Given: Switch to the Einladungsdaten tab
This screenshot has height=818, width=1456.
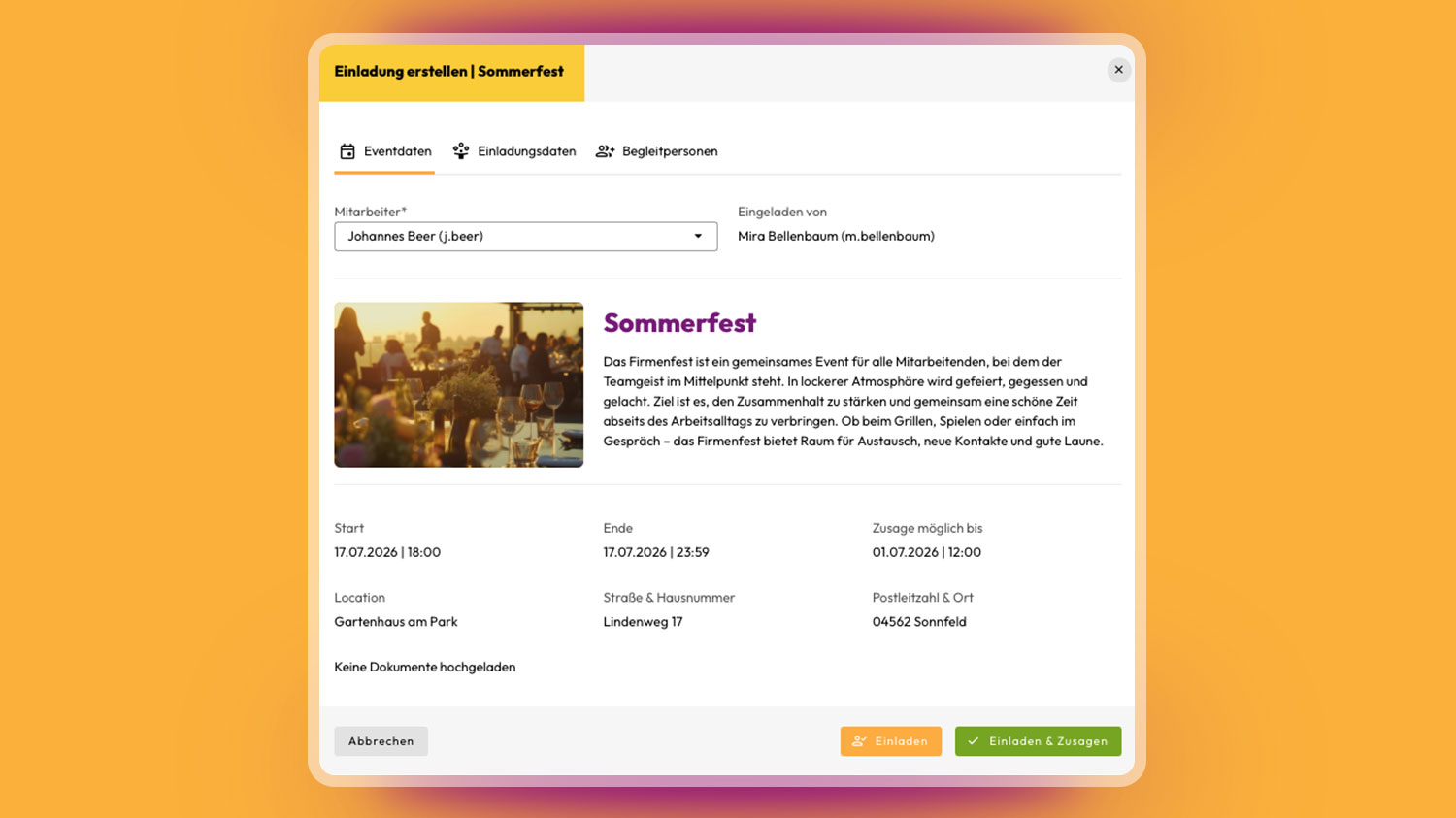Looking at the screenshot, I should pos(526,151).
